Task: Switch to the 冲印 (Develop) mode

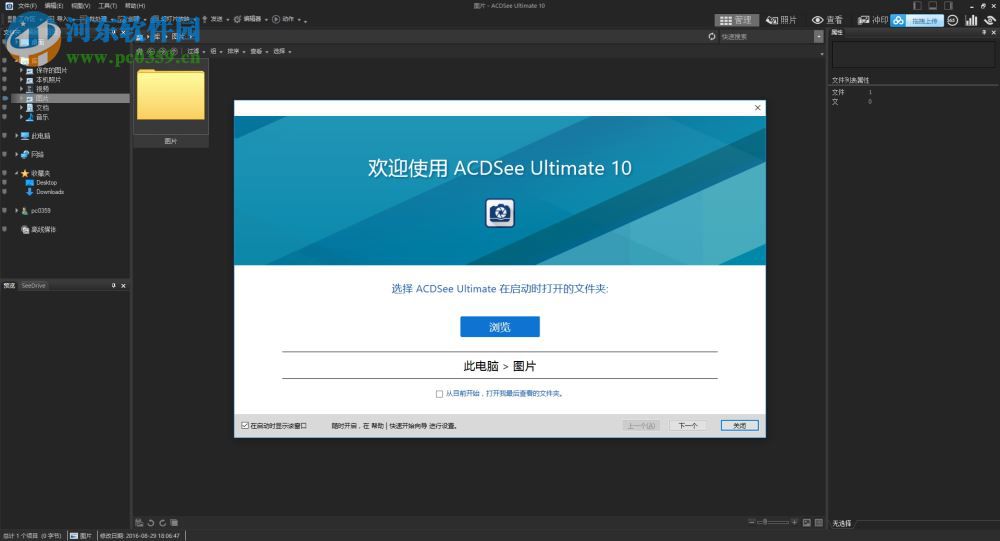Action: coord(873,20)
